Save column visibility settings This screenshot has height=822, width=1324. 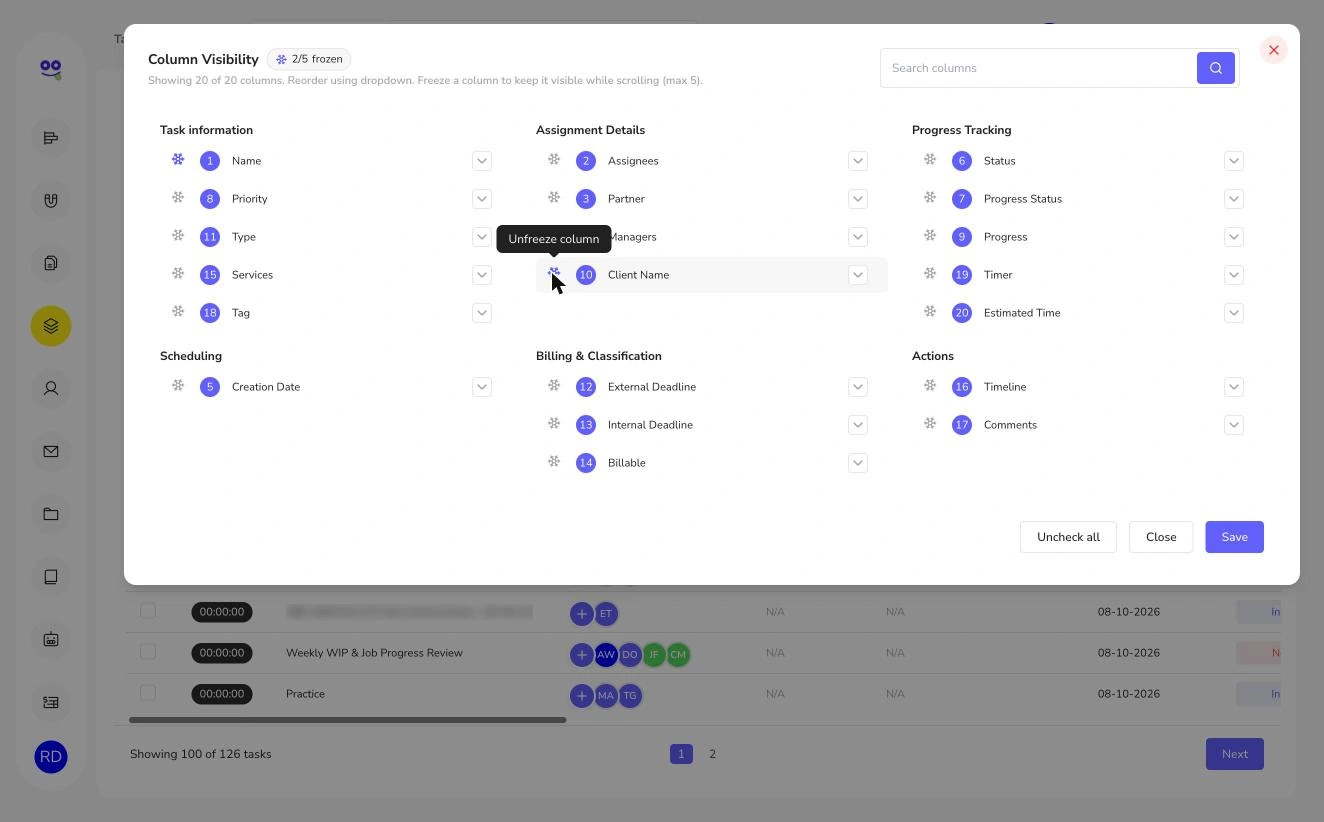tap(1234, 537)
